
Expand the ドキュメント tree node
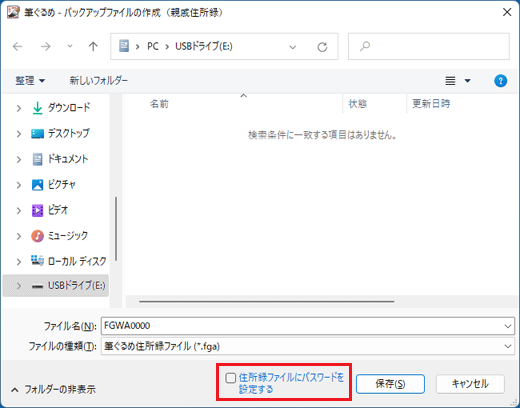pos(19,159)
